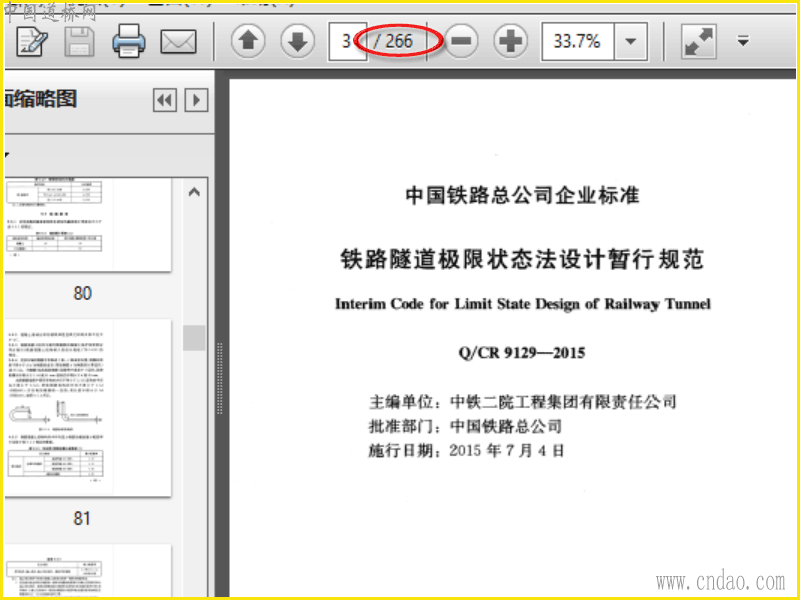
Task: Open the sign/edit document tool
Action: click(x=32, y=41)
